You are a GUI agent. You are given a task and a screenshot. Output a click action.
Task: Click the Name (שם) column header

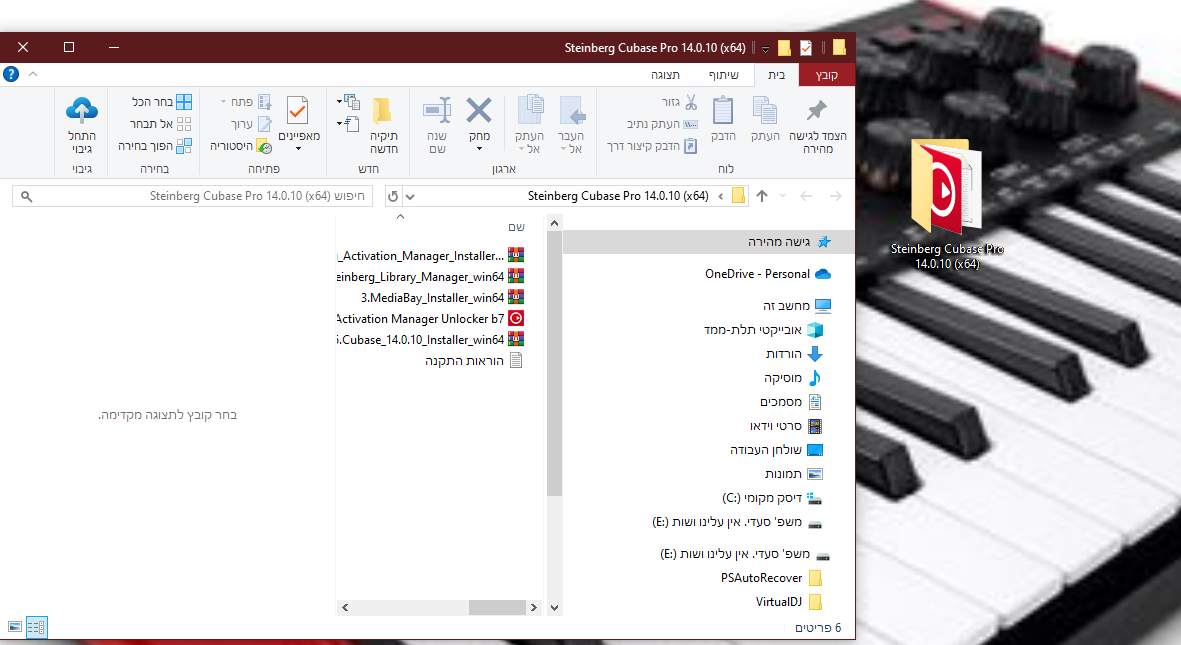(516, 227)
